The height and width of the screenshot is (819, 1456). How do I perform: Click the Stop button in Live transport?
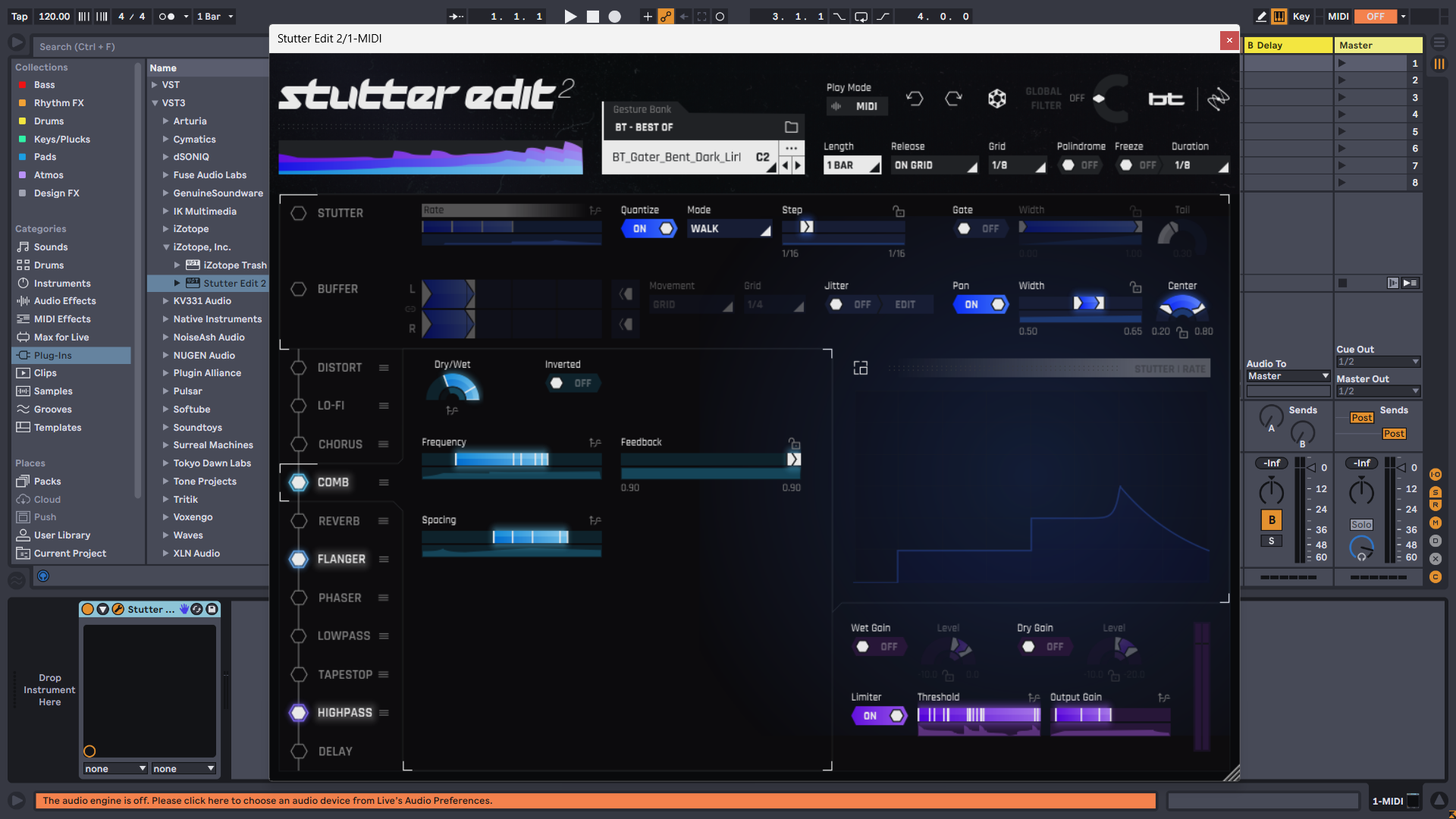[593, 16]
